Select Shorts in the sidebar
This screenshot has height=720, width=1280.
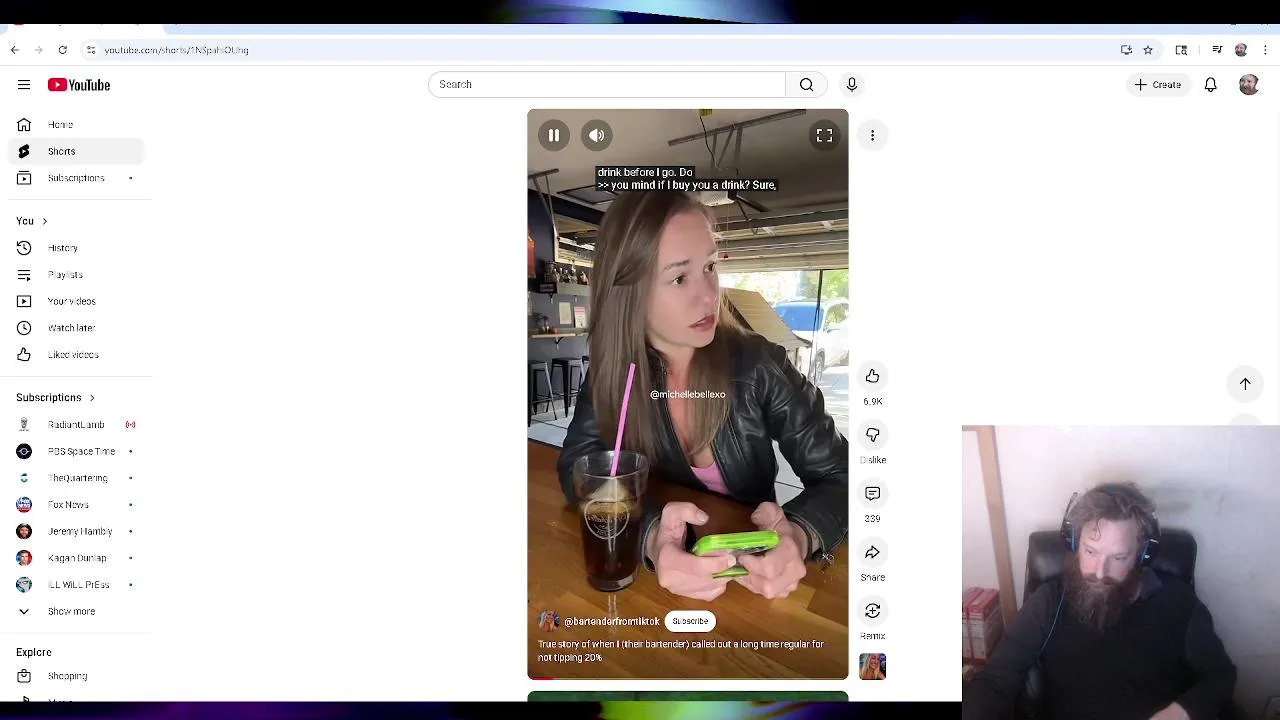click(76, 151)
